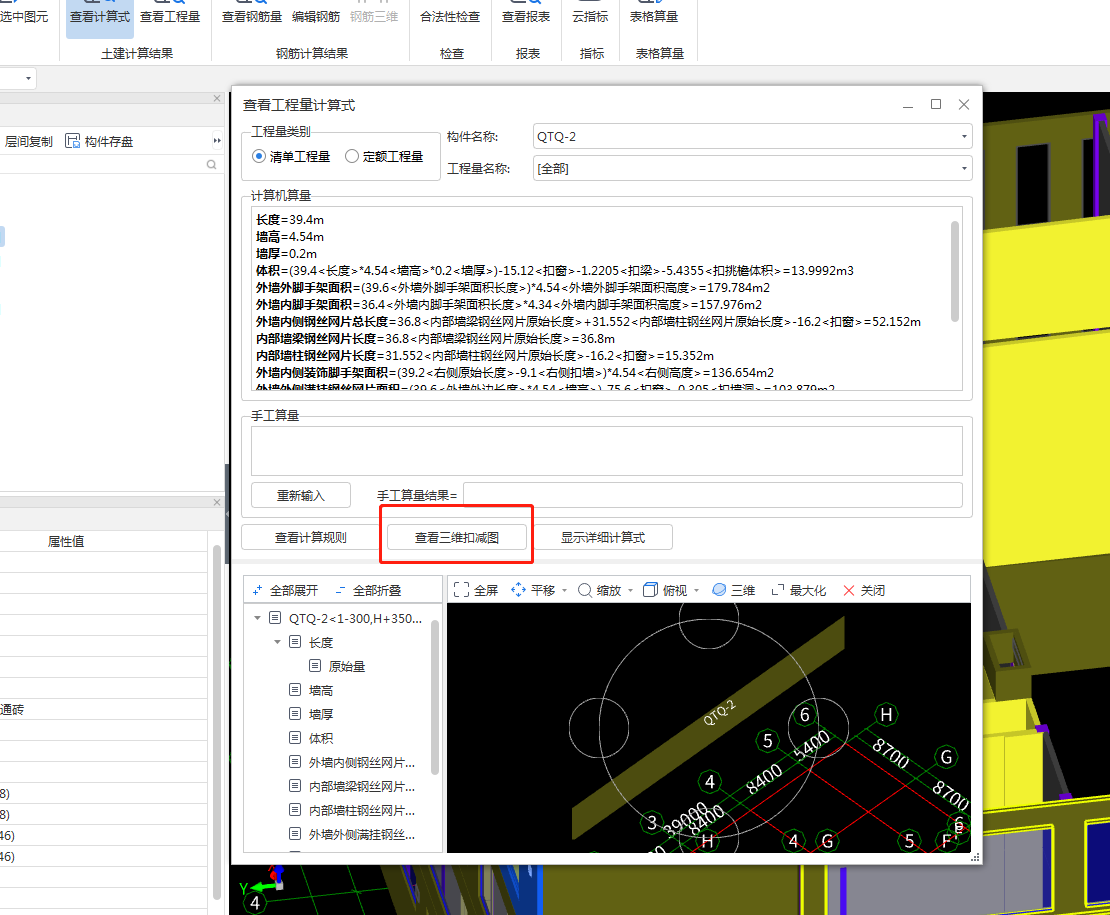Click into the 手工算量 text area

(x=607, y=451)
